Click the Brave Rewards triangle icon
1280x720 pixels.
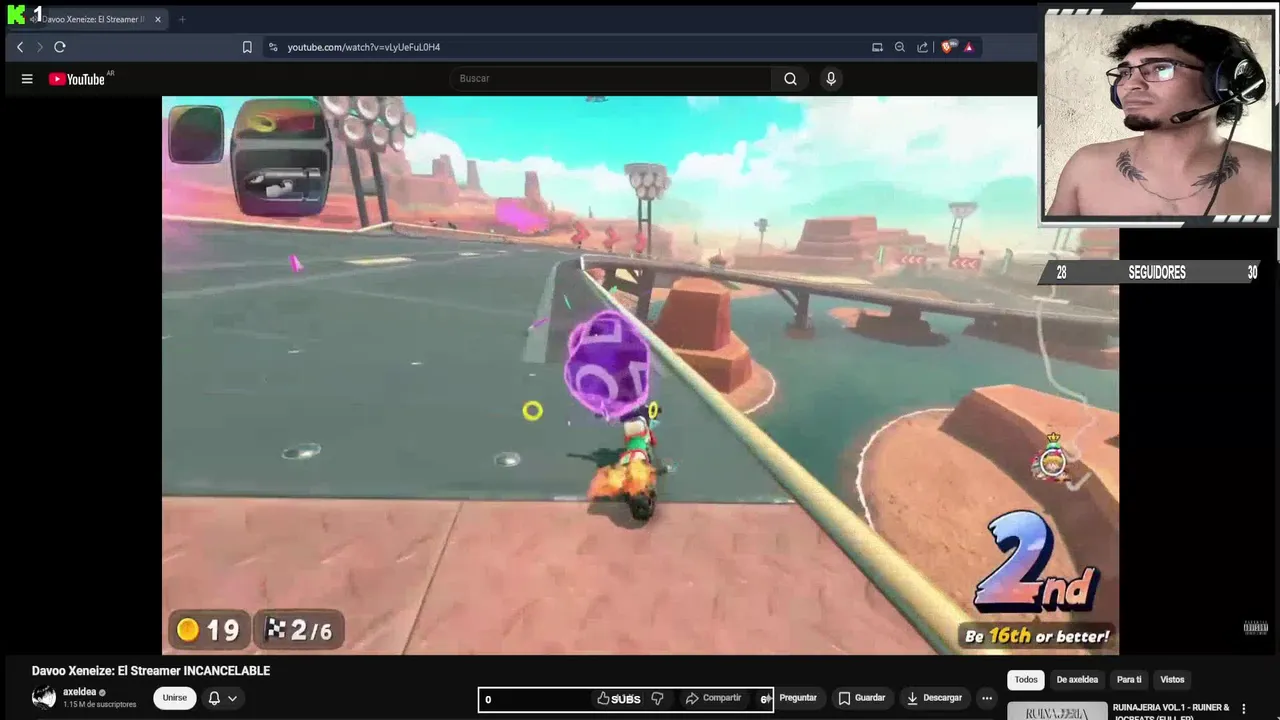(968, 47)
